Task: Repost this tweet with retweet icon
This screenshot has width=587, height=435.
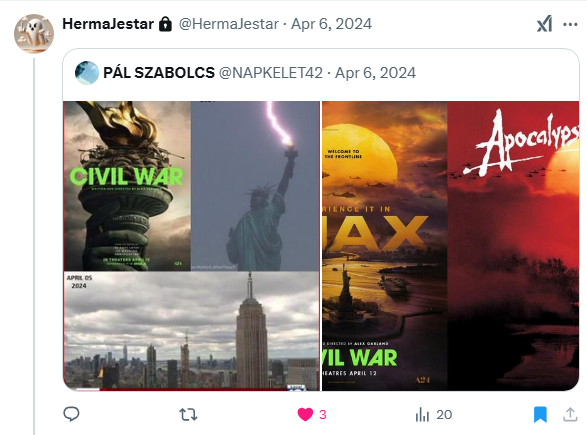Action: click(x=188, y=415)
